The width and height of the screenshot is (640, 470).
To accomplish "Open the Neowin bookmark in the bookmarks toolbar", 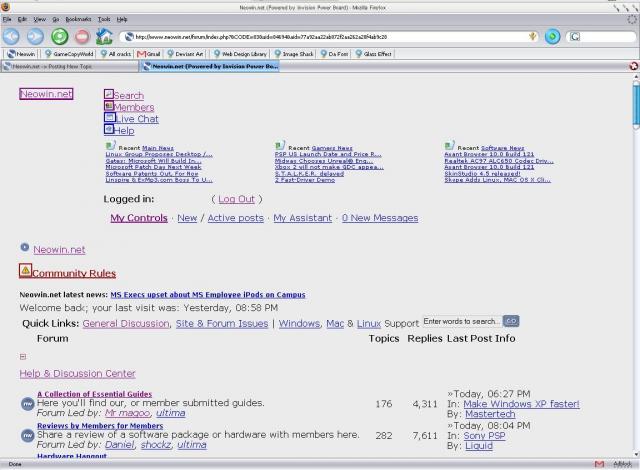I will (x=21, y=54).
